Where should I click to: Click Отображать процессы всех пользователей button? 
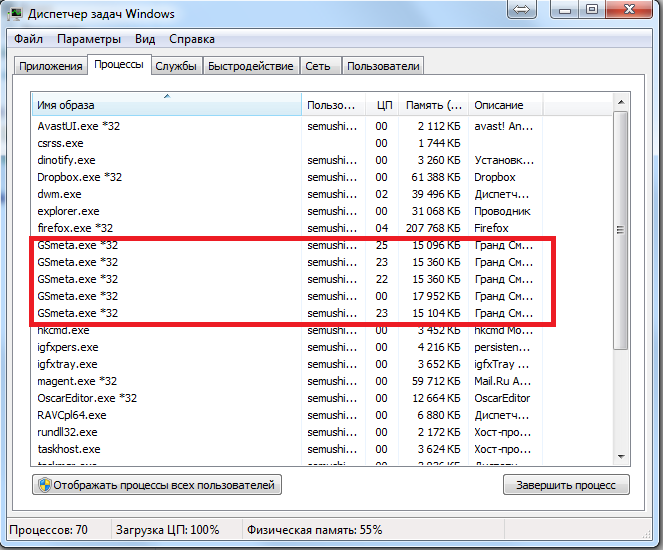click(157, 485)
